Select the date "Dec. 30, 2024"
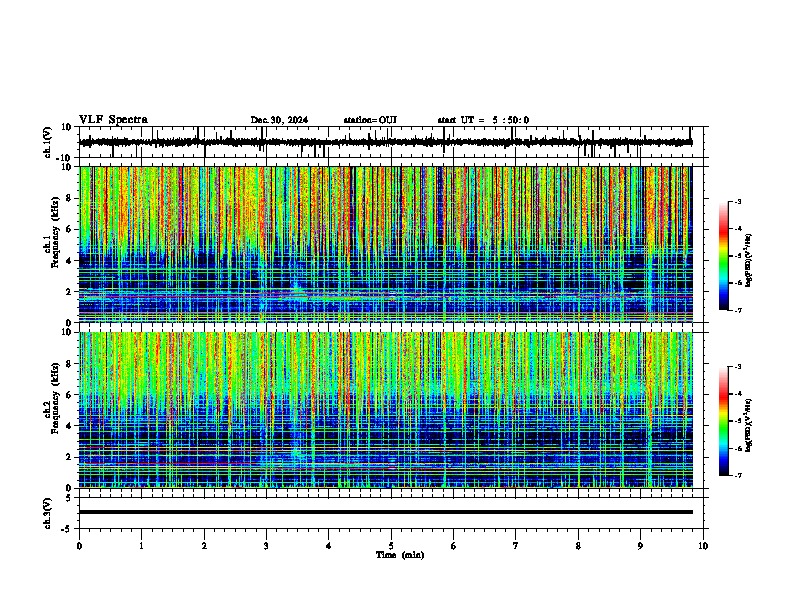792x612 pixels. coord(279,120)
